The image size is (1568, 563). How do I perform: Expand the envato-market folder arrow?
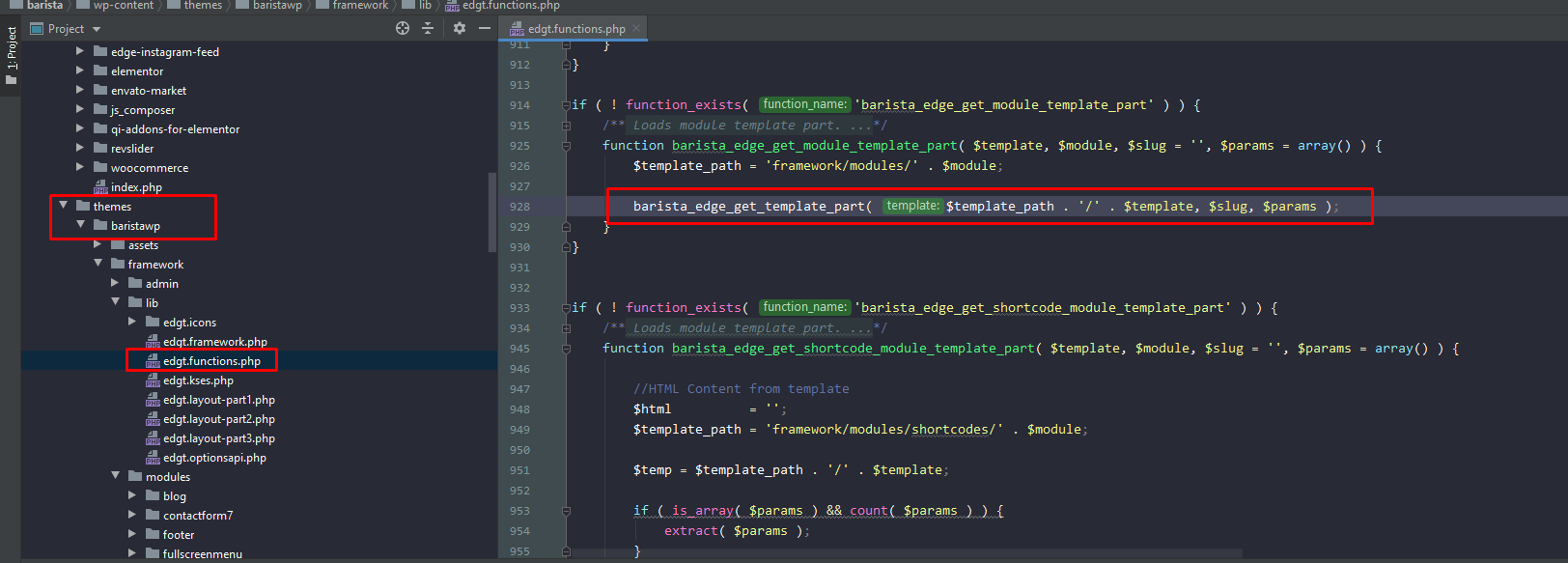[80, 90]
